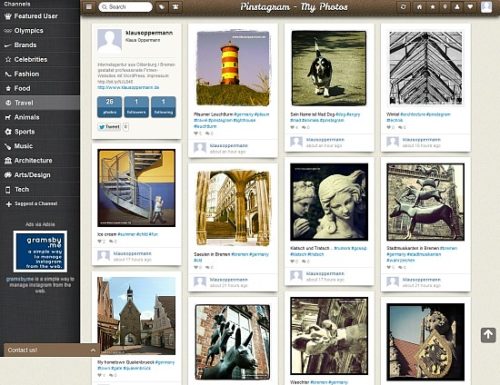
Task: Open comments on the Mad Dog photo
Action: [x=304, y=127]
